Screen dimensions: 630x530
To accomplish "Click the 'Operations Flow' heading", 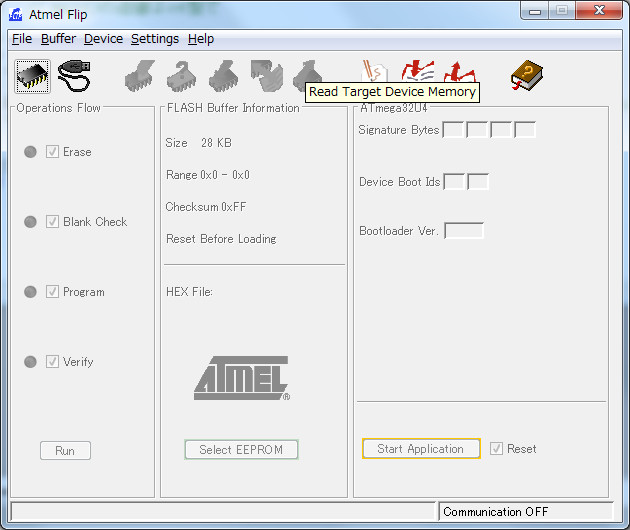I will (x=58, y=108).
